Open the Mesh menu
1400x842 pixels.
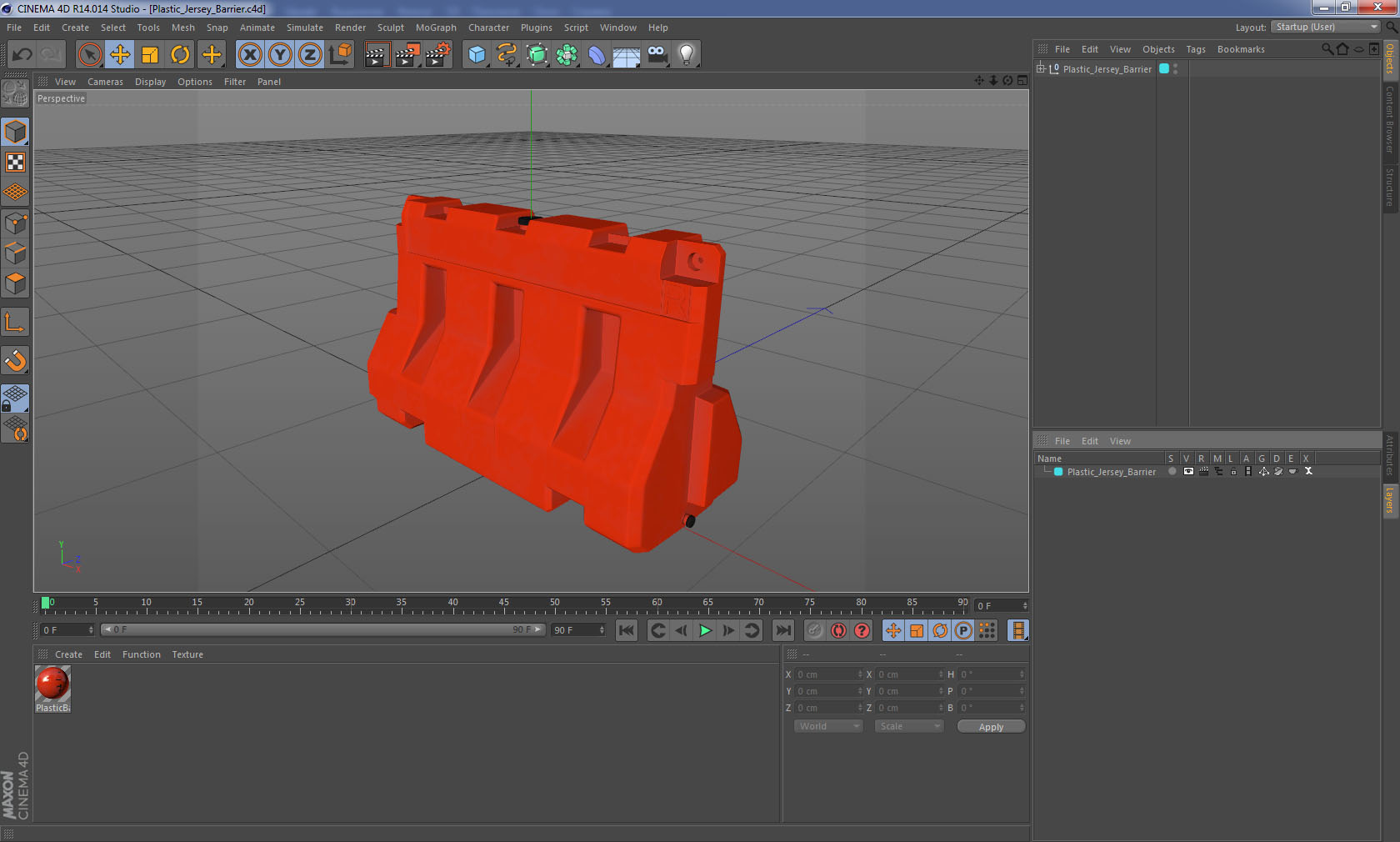(x=182, y=28)
